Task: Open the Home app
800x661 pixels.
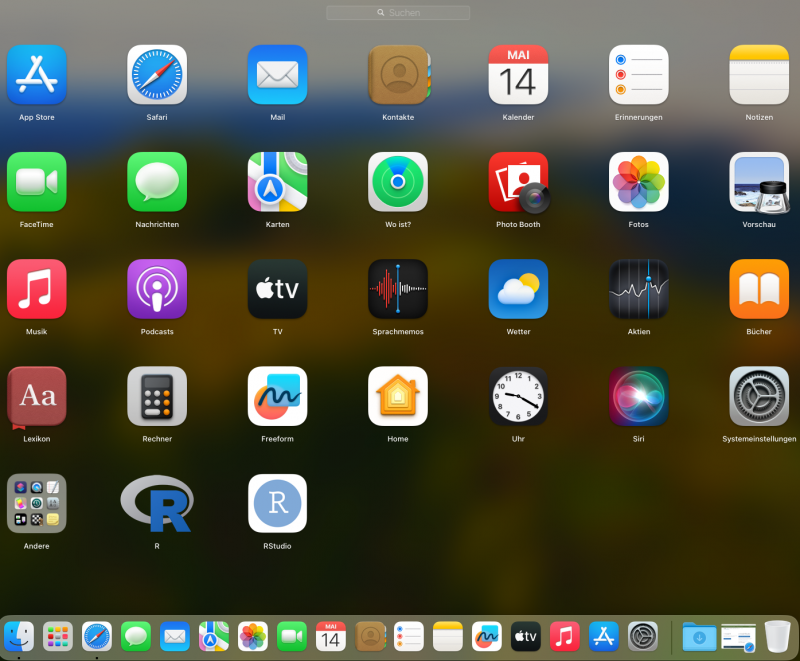Action: click(398, 396)
